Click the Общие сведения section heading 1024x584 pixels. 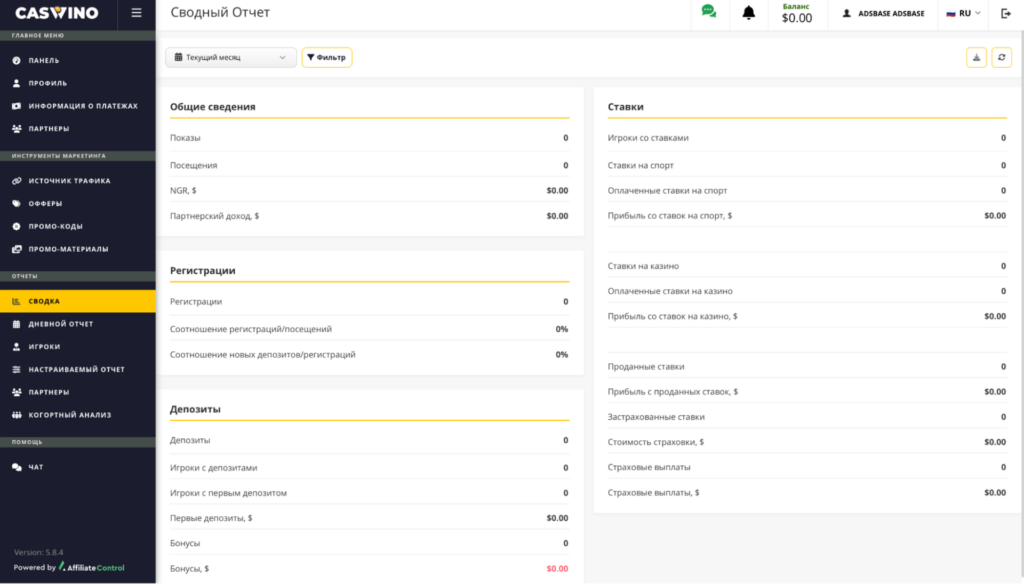point(213,106)
